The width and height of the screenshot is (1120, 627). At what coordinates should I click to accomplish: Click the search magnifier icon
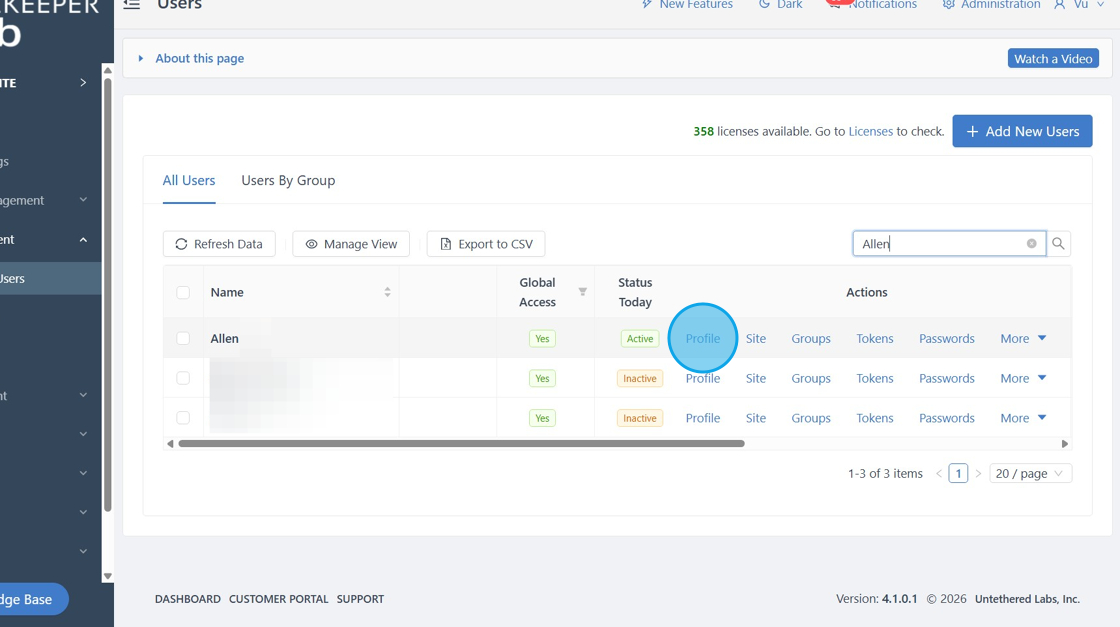(x=1058, y=244)
